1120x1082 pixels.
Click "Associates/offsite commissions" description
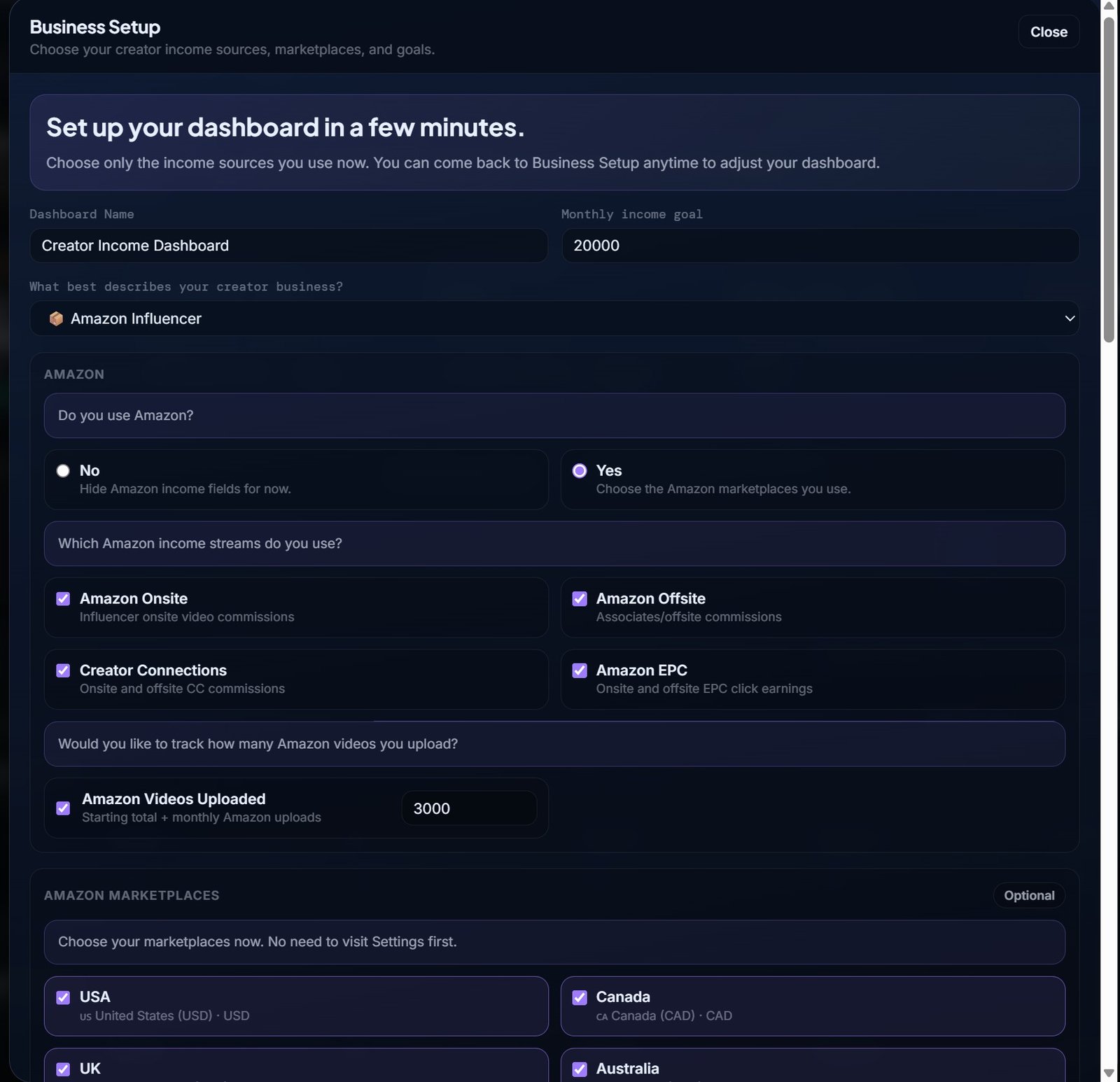point(689,617)
